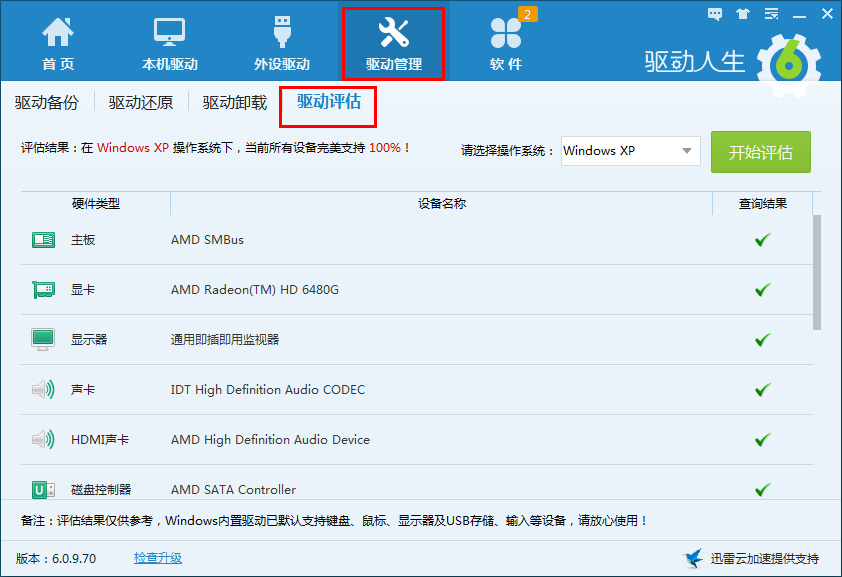Click the checkmark for AMD SMBus
Viewport: 842px width, 577px height.
[763, 239]
